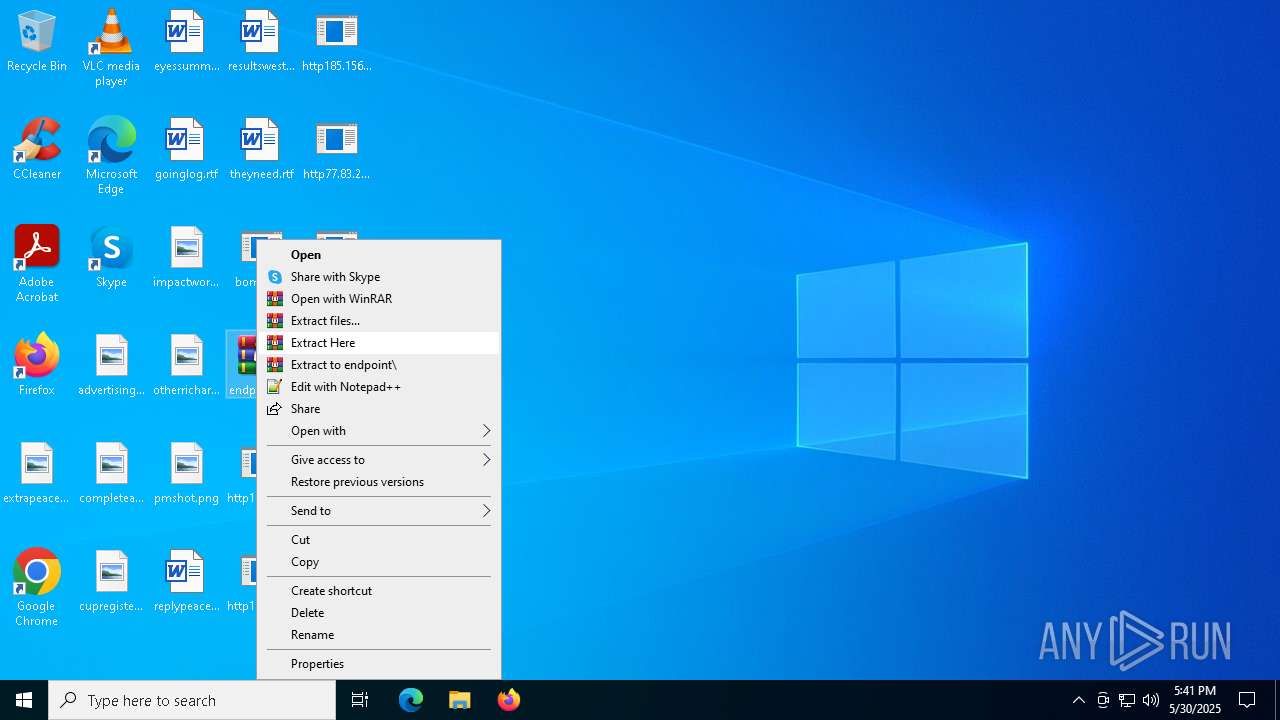
Task: Select the cupregiste image file icon
Action: click(x=111, y=582)
